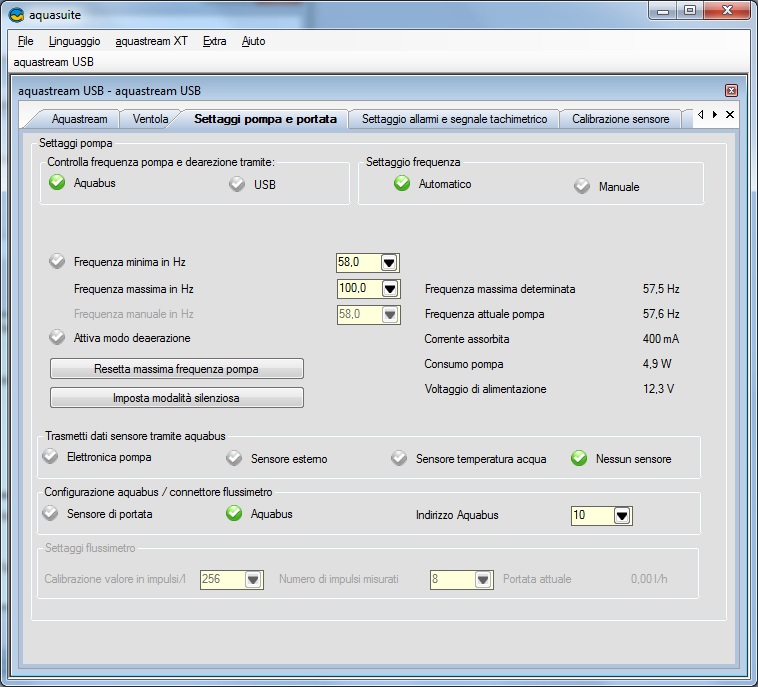Select the Aquabus pump control option
The height and width of the screenshot is (687, 758).
click(58, 183)
